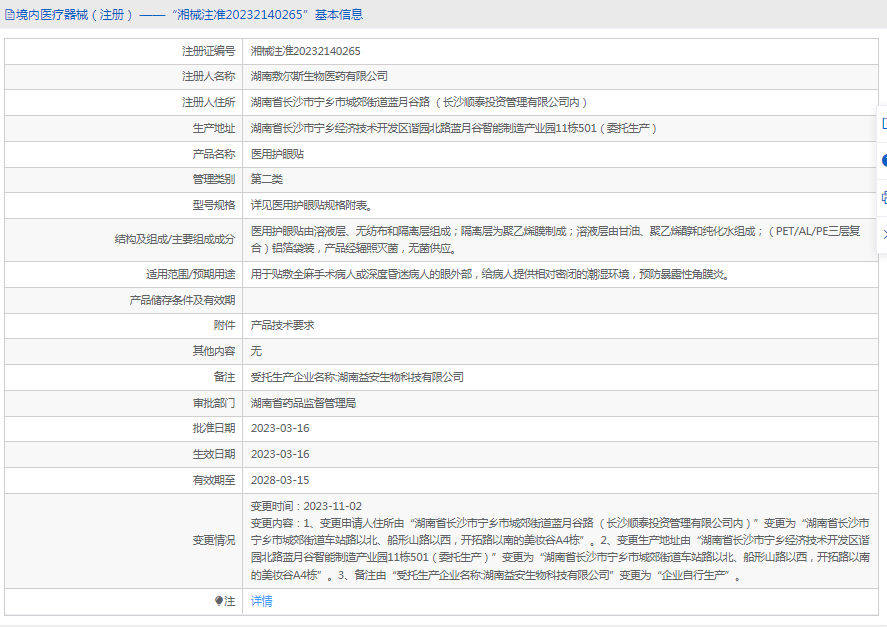Click the intended use text starting 用于贴敷全麻手术病人
Image resolution: width=887 pixels, height=627 pixels.
click(491, 274)
